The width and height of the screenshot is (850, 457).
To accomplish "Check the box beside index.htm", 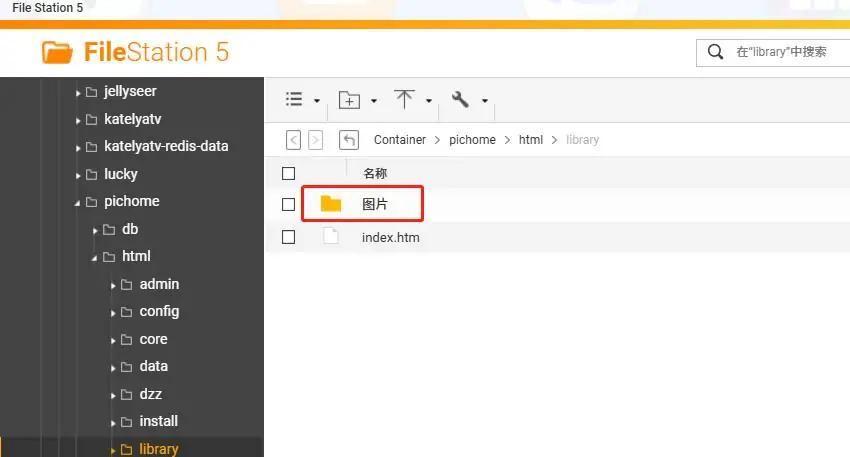I will (289, 237).
